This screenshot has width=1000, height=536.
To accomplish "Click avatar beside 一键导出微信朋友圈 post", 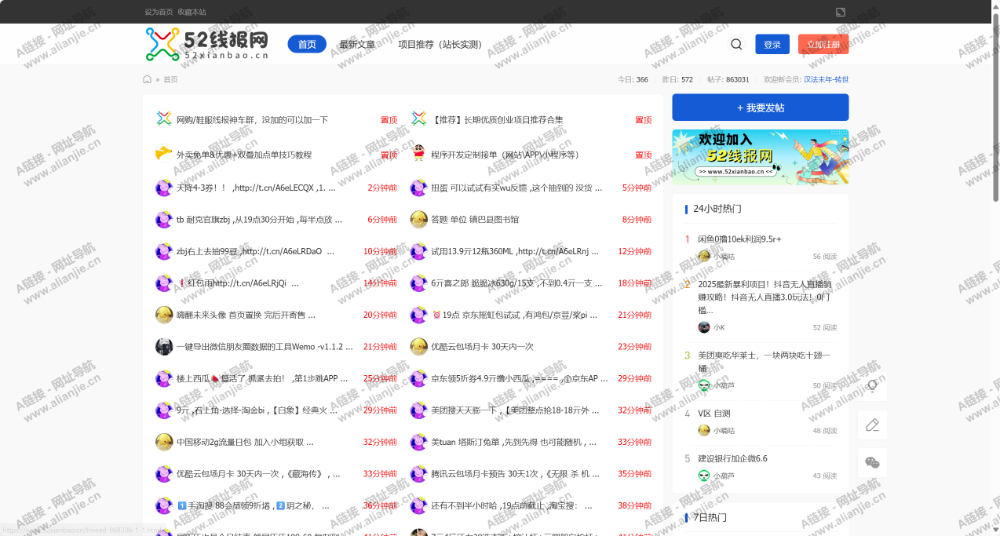I will [164, 346].
